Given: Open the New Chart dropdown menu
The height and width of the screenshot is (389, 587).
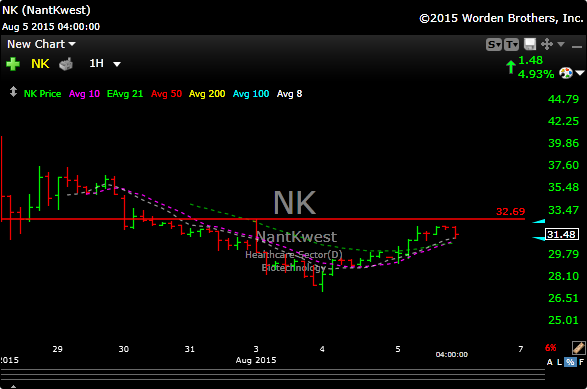Looking at the screenshot, I should click(41, 44).
